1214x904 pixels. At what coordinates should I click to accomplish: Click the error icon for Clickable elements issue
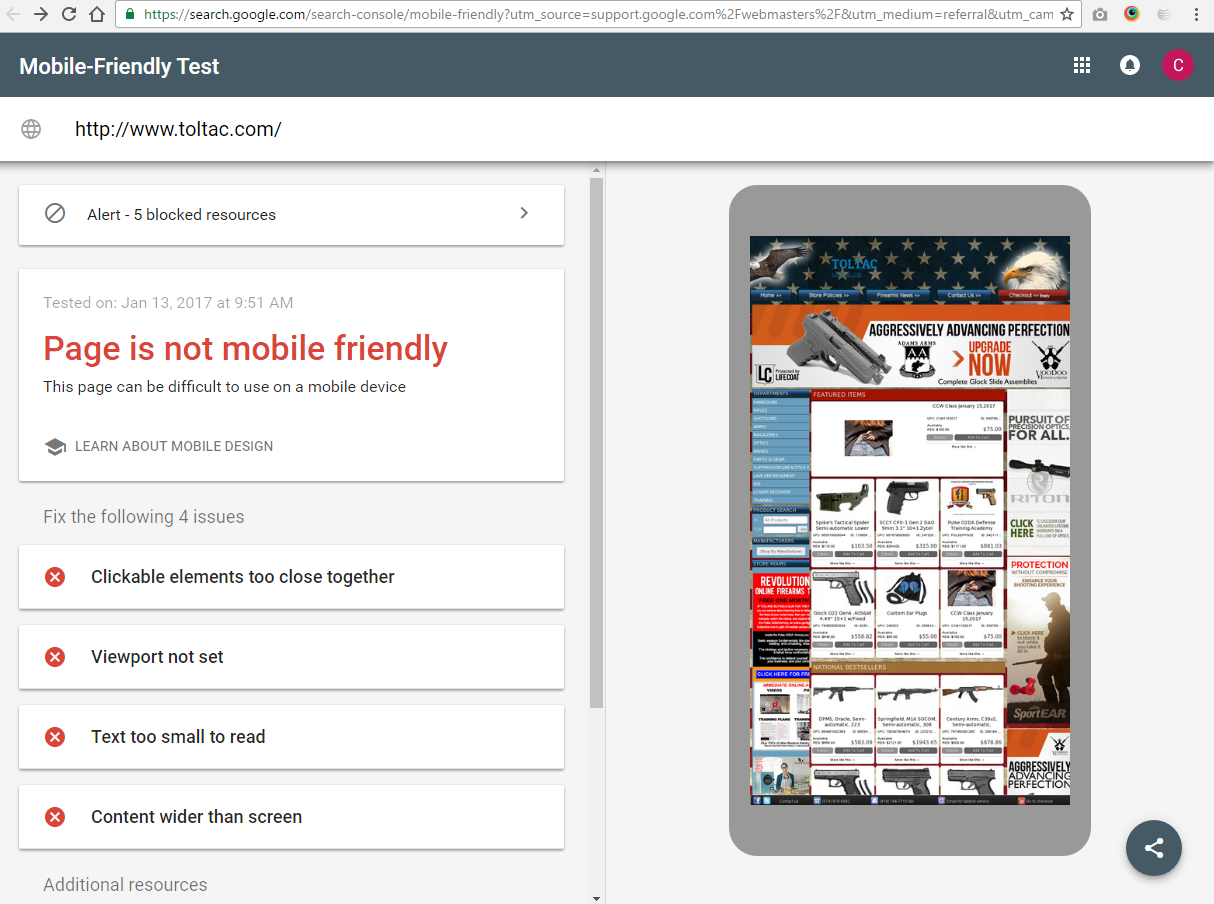[55, 577]
